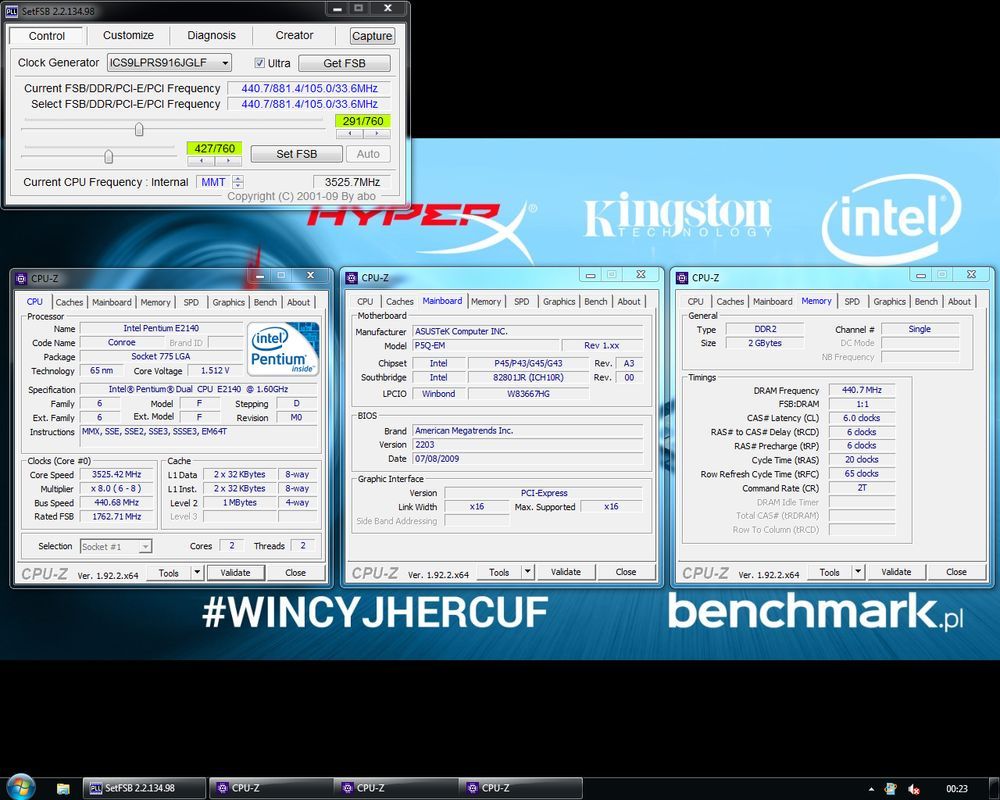The height and width of the screenshot is (800, 1000).
Task: Click Tools button in left CPU-Z window
Action: (168, 572)
